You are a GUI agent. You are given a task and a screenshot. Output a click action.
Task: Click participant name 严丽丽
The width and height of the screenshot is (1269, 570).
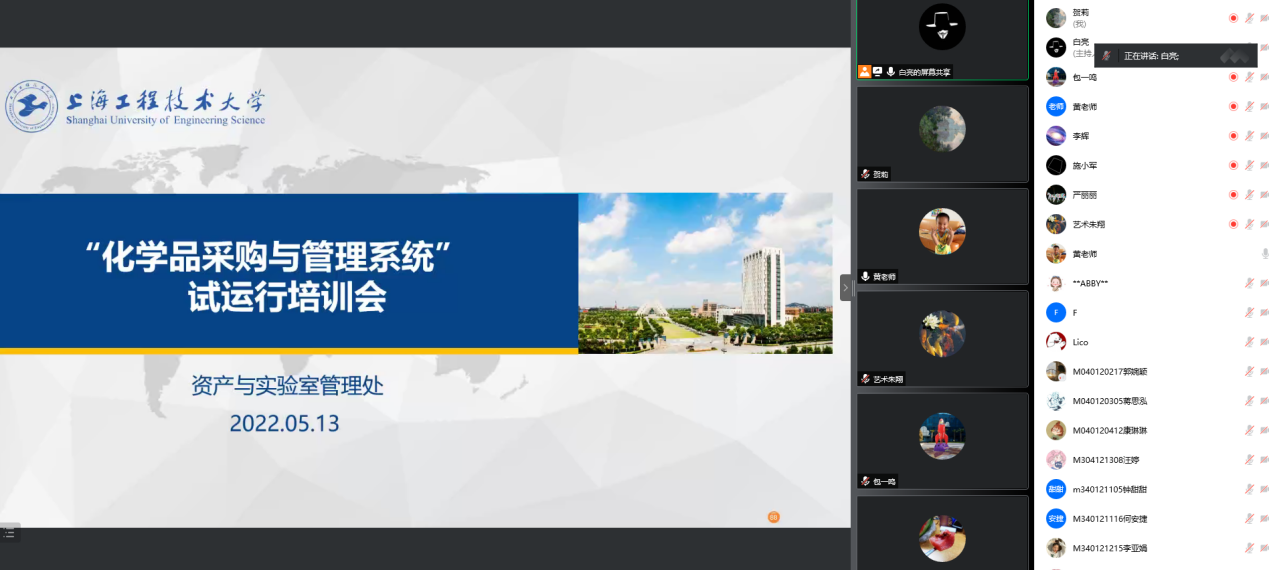[1085, 195]
